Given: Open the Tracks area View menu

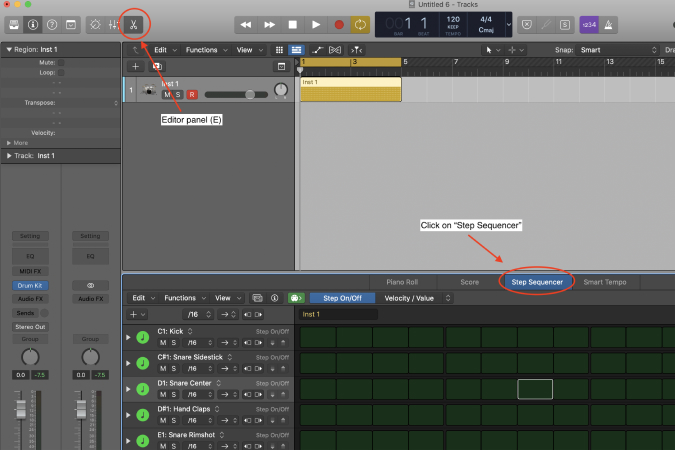Looking at the screenshot, I should 250,50.
